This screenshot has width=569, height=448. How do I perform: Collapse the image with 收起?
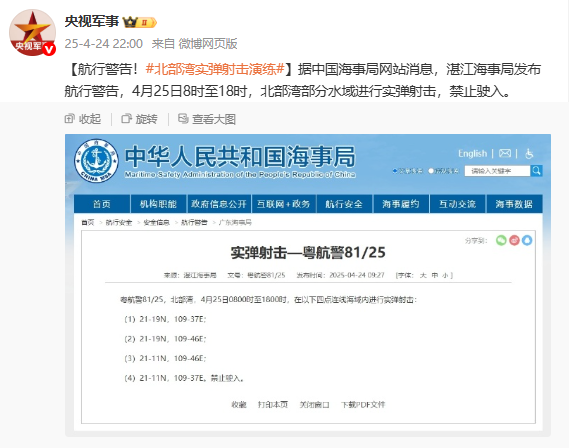pyautogui.click(x=83, y=119)
